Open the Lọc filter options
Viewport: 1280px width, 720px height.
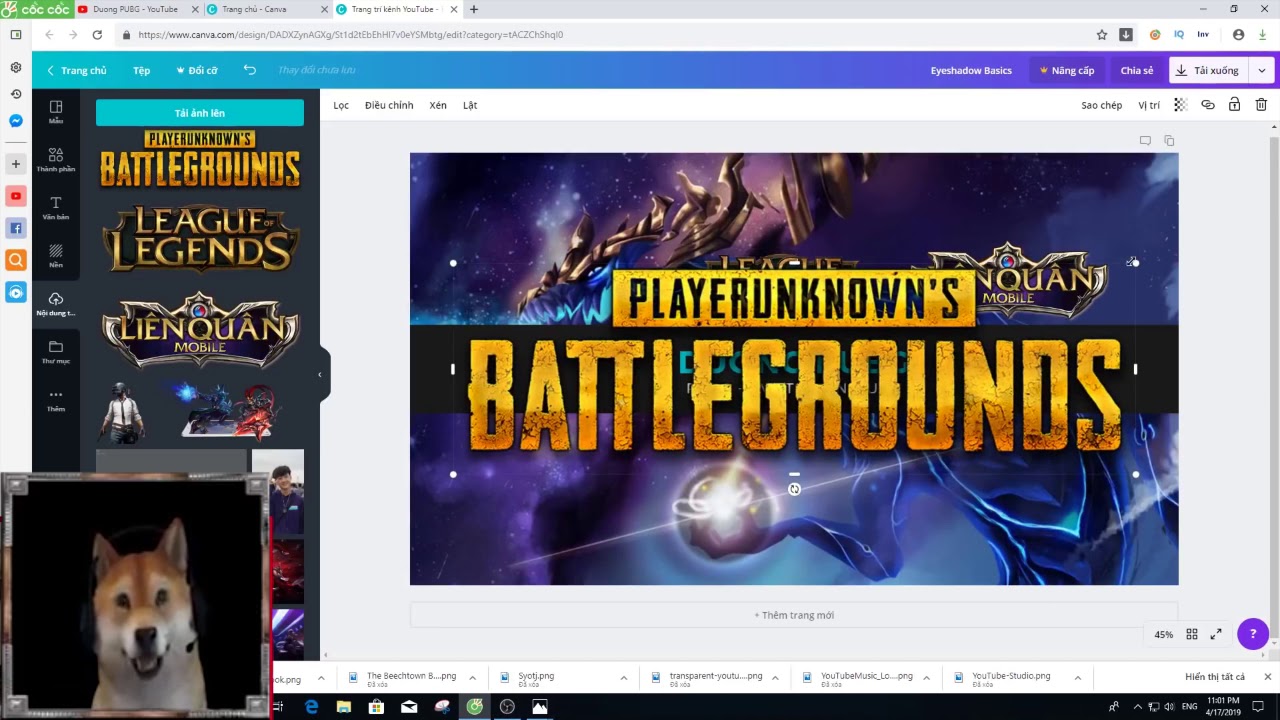point(341,105)
